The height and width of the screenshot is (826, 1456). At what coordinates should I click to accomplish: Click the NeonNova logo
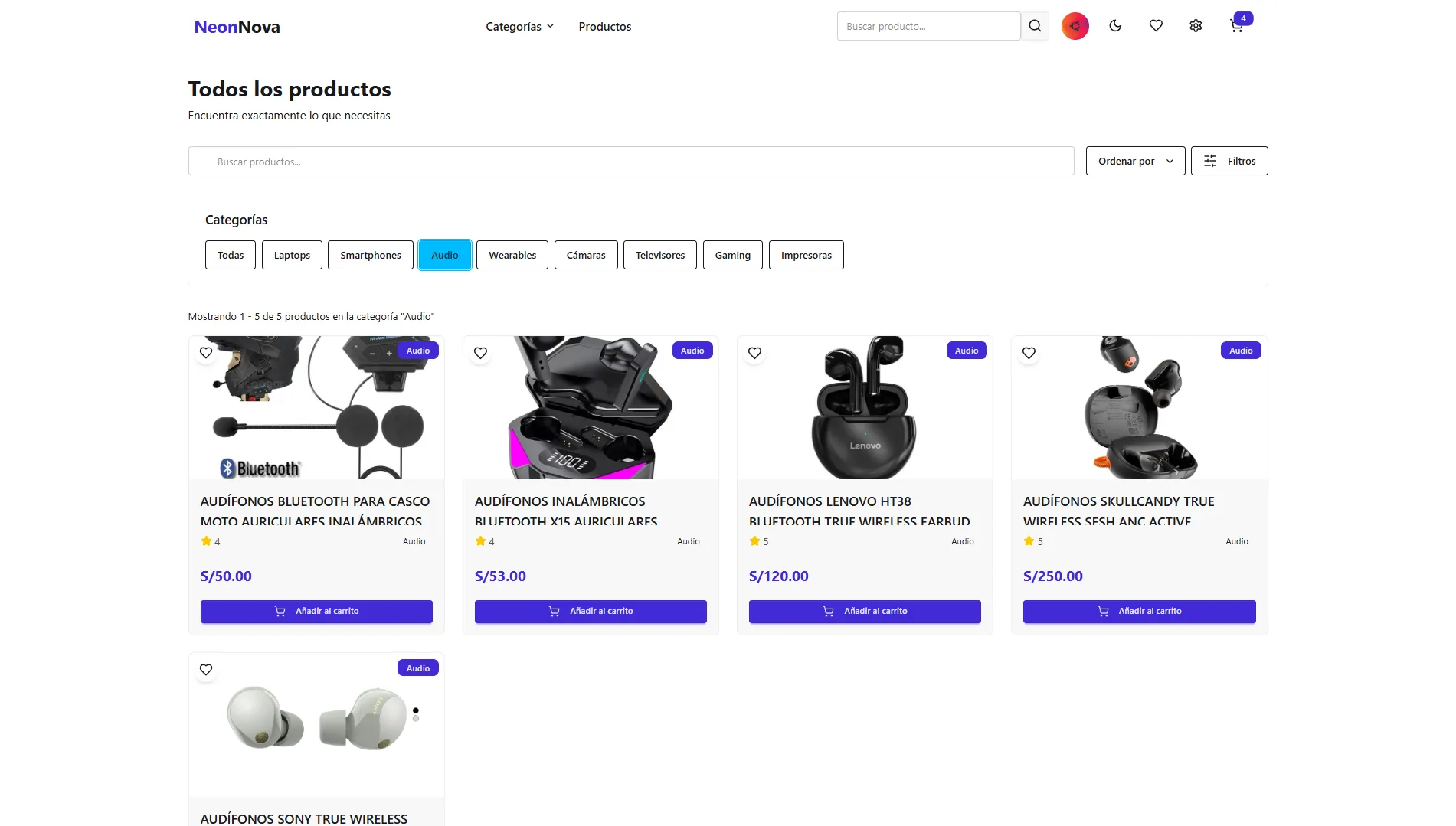tap(237, 27)
